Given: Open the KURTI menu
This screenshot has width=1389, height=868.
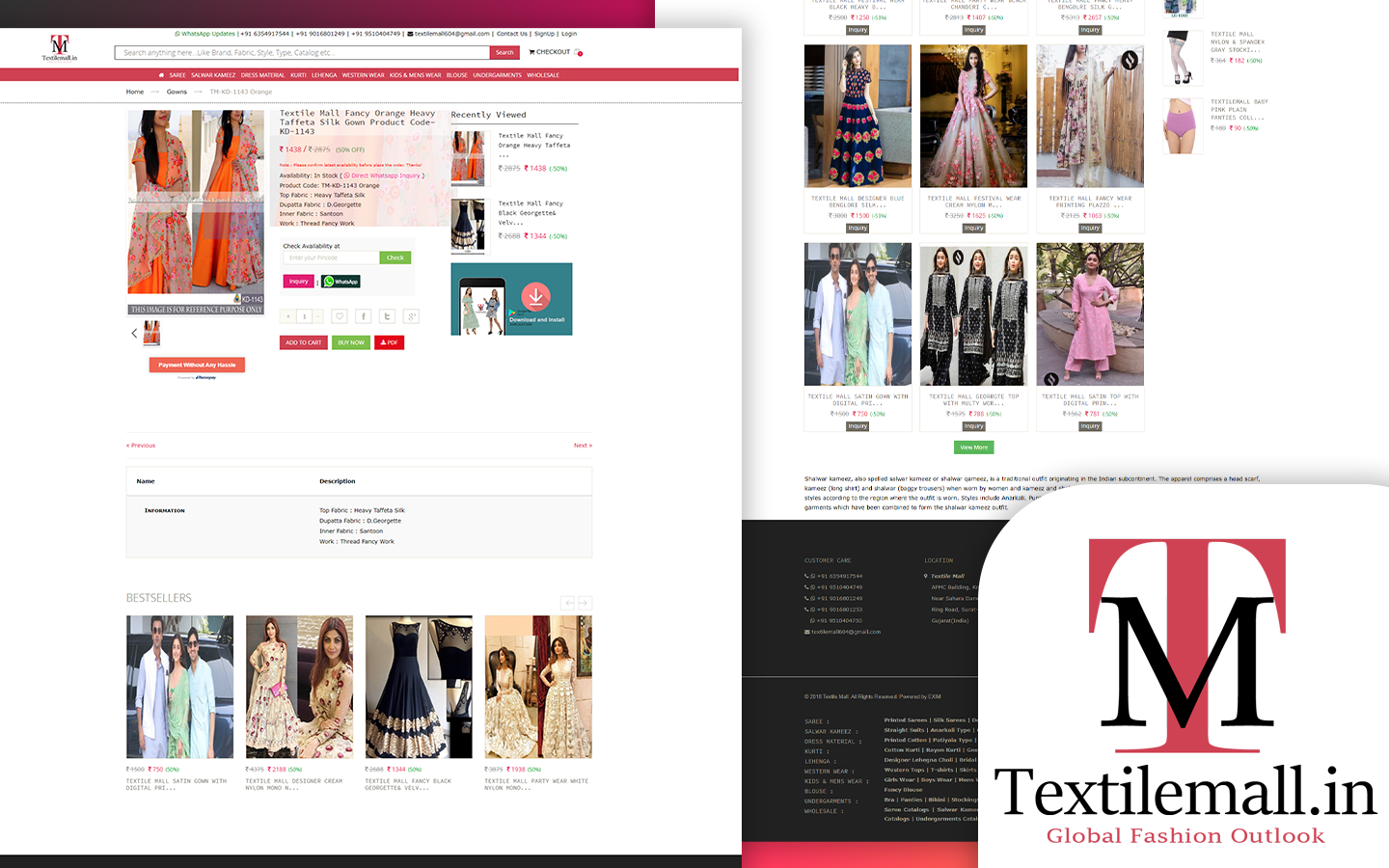Looking at the screenshot, I should click(x=298, y=75).
